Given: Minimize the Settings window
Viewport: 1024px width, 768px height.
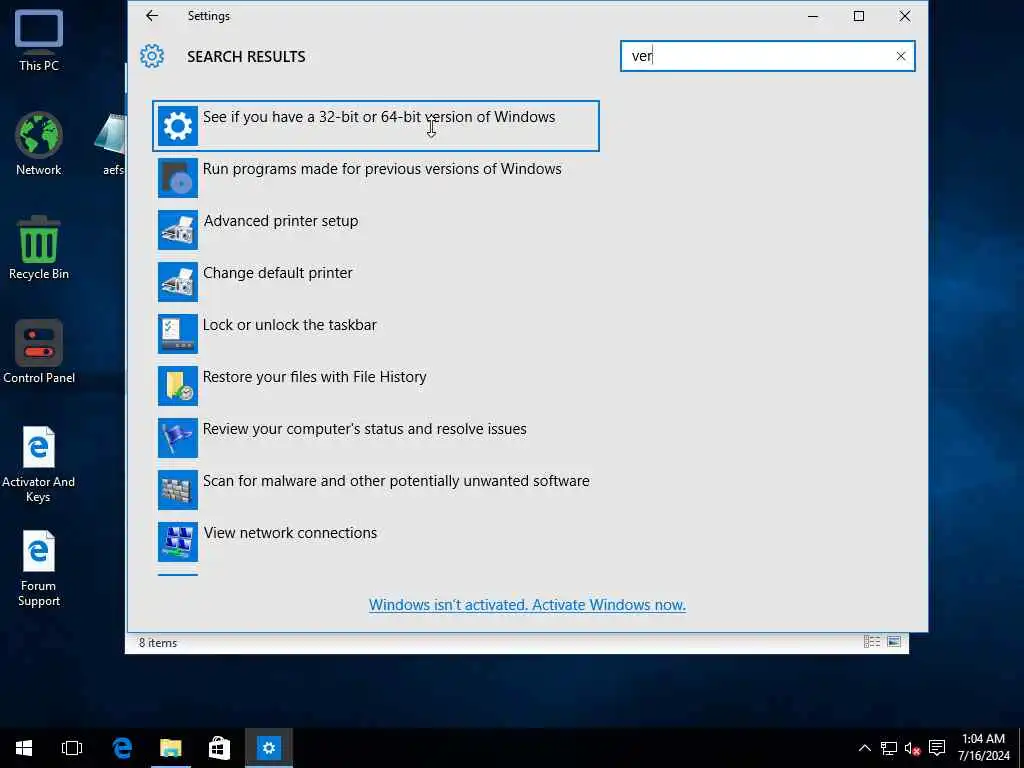Looking at the screenshot, I should click(813, 16).
